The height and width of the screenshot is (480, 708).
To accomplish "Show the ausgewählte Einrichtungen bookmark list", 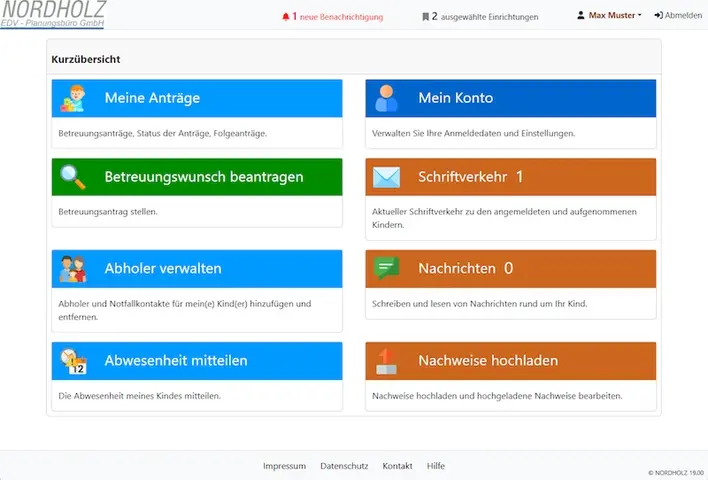I will 480,17.
